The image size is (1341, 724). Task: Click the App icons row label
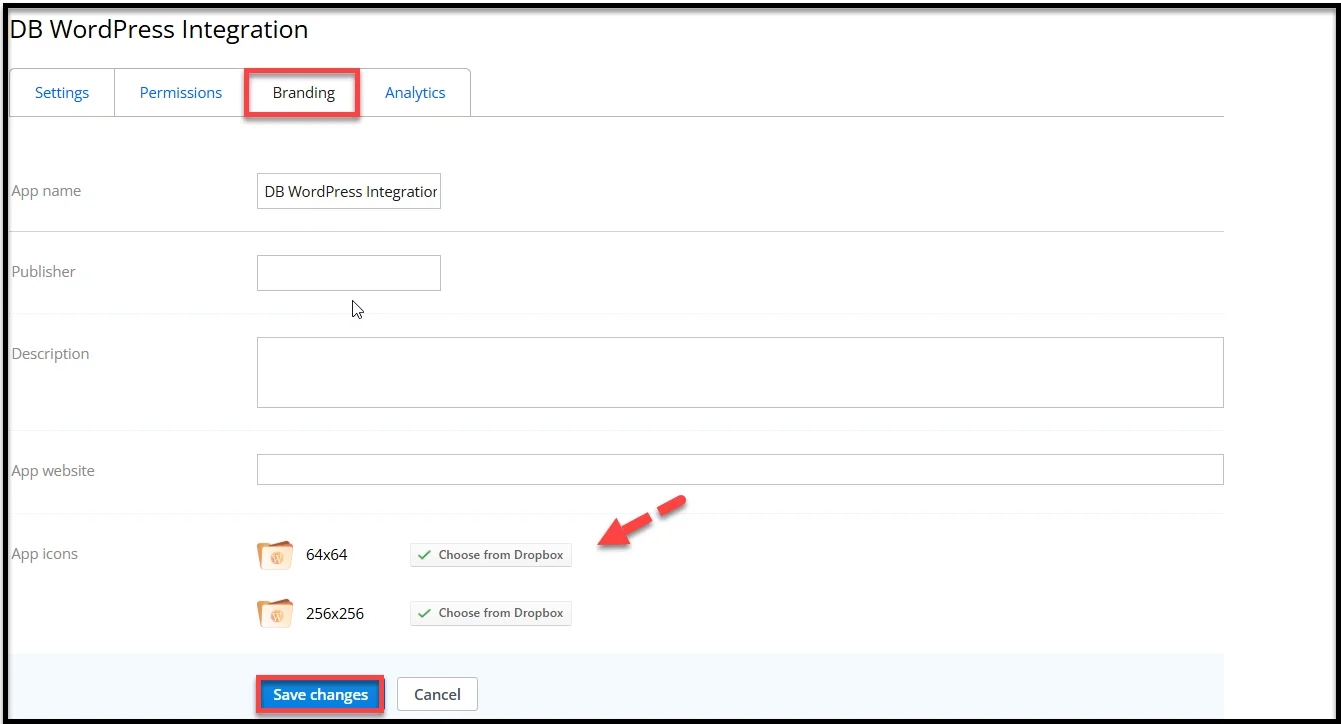pos(45,554)
